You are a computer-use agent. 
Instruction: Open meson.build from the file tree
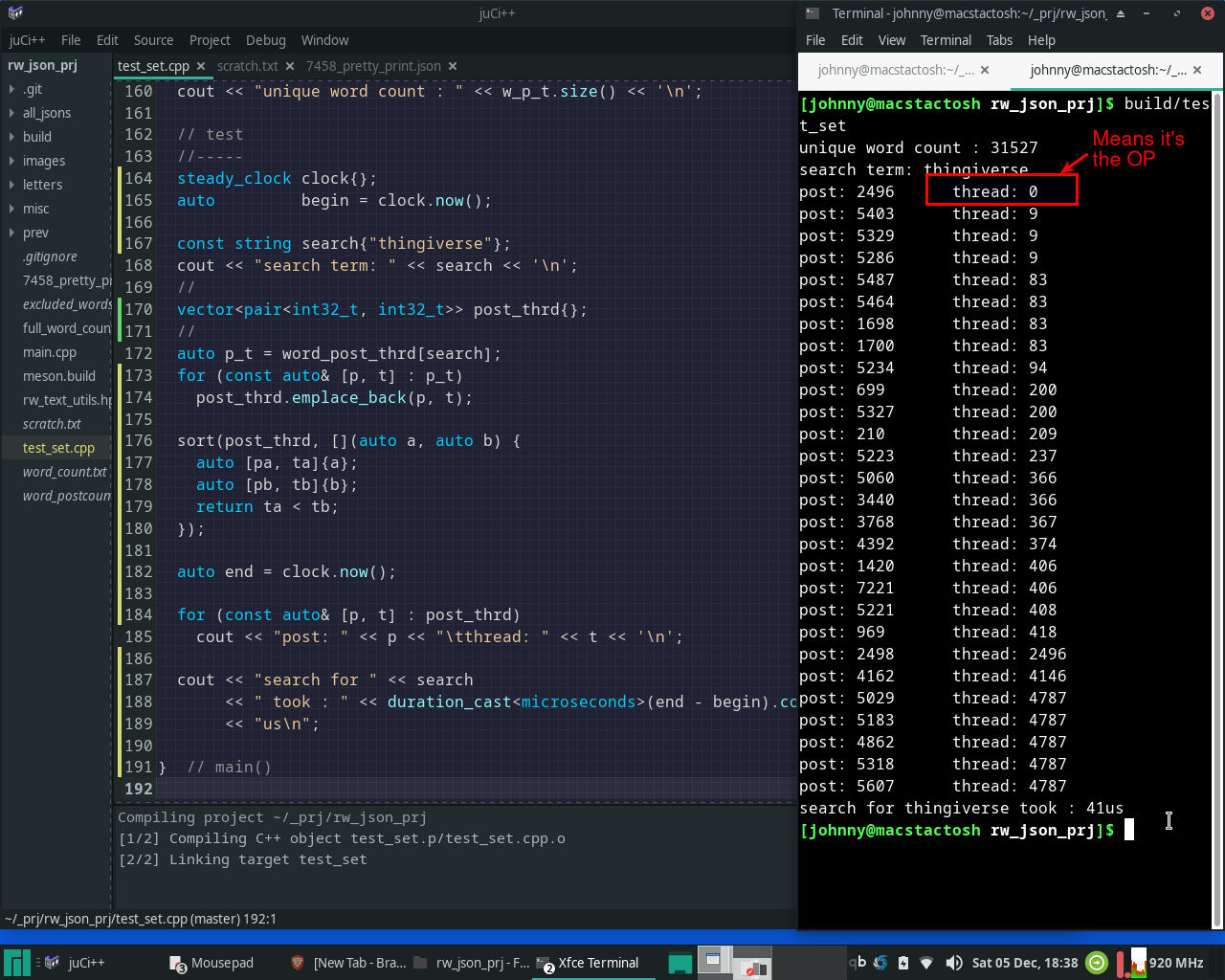59,376
